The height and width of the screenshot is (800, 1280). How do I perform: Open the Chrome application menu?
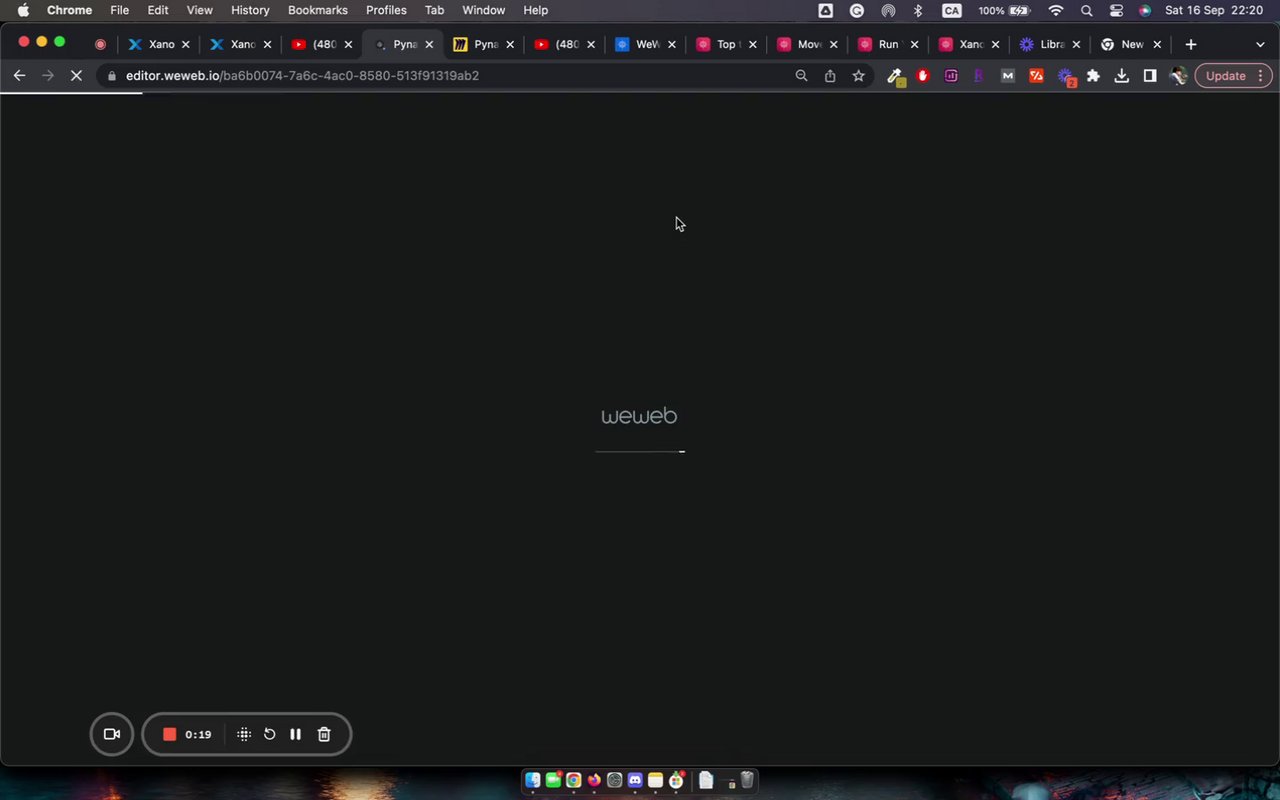click(69, 10)
